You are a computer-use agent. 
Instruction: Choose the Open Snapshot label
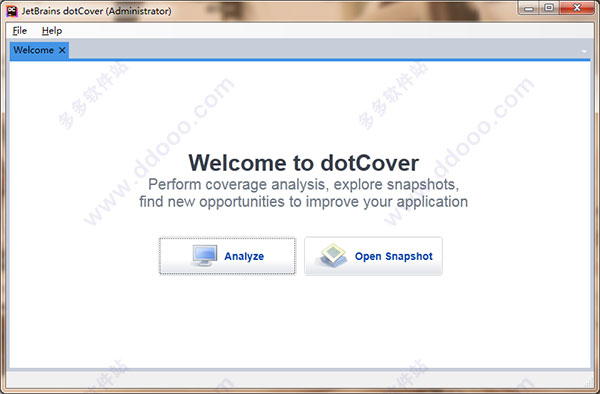[394, 256]
